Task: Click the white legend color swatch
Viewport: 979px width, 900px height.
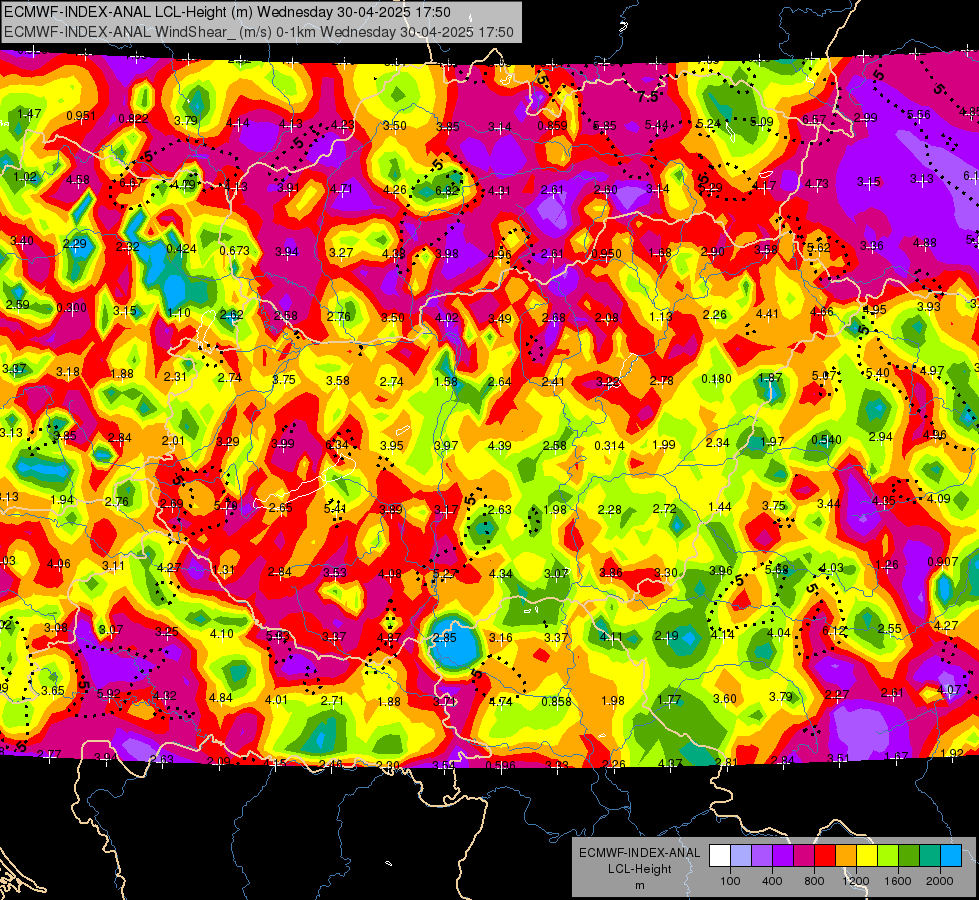Action: (x=720, y=856)
